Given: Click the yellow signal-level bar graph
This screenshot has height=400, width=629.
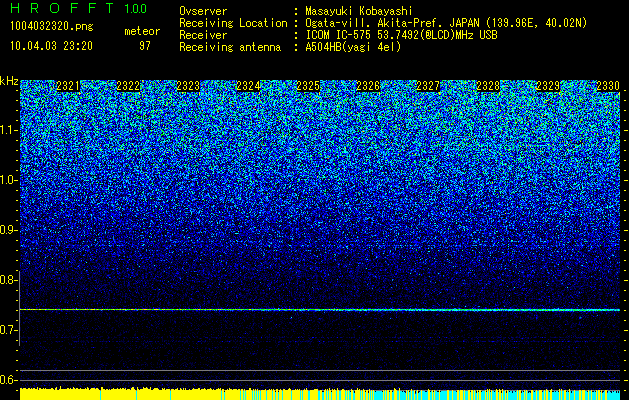Looking at the screenshot, I should click(120, 394).
